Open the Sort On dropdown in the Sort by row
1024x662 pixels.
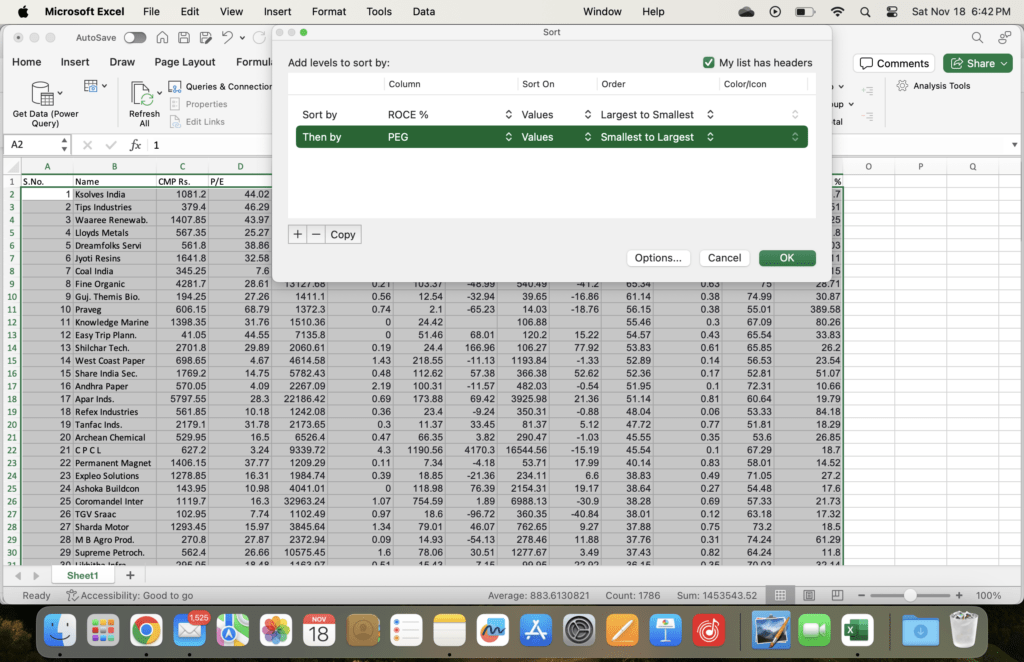pos(556,115)
